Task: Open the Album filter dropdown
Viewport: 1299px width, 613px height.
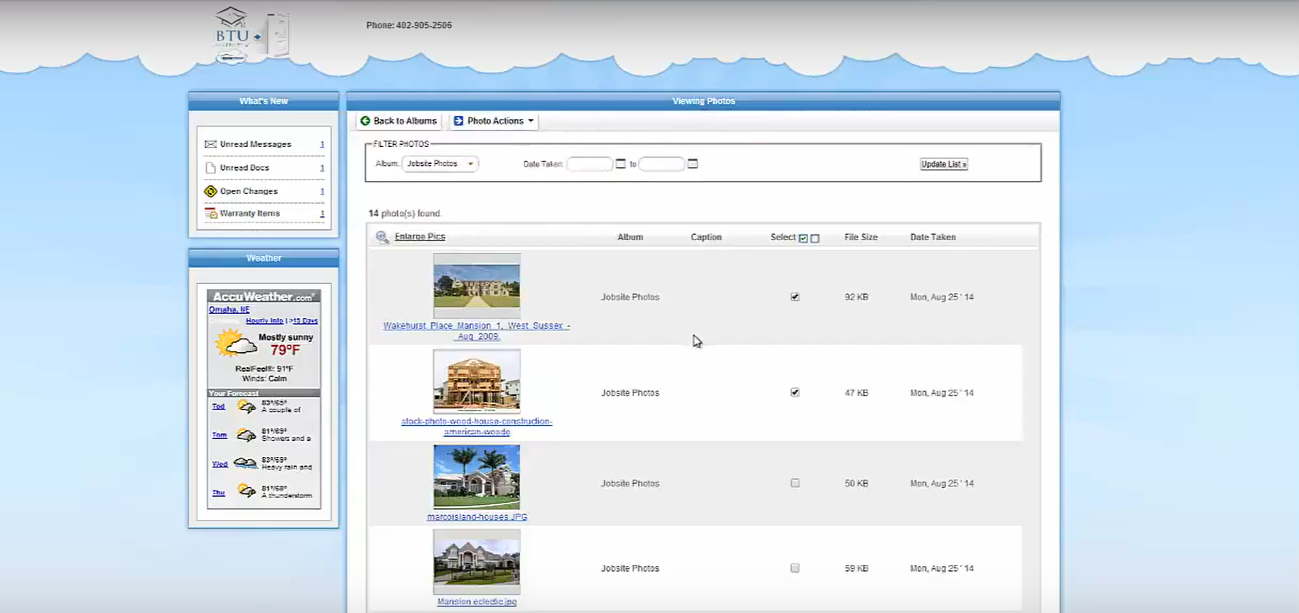Action: click(x=440, y=164)
